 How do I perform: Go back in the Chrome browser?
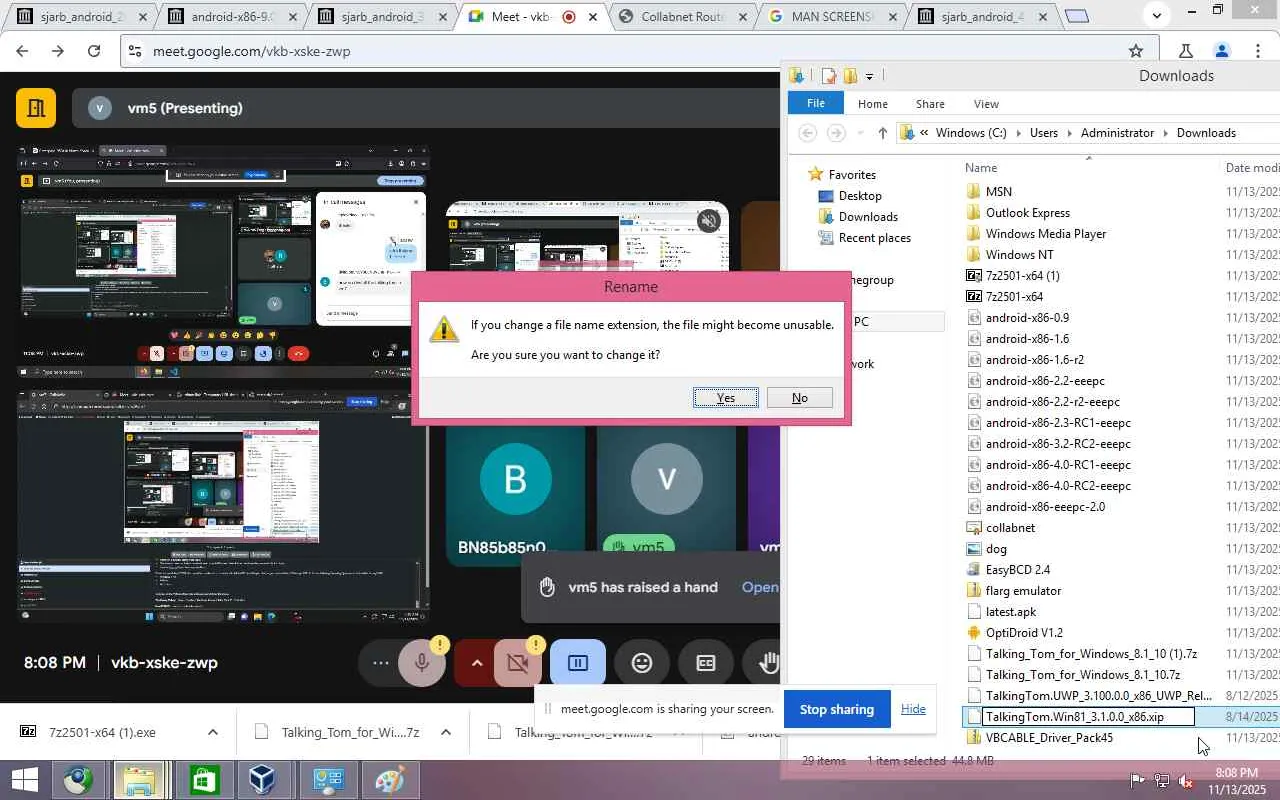[23, 51]
